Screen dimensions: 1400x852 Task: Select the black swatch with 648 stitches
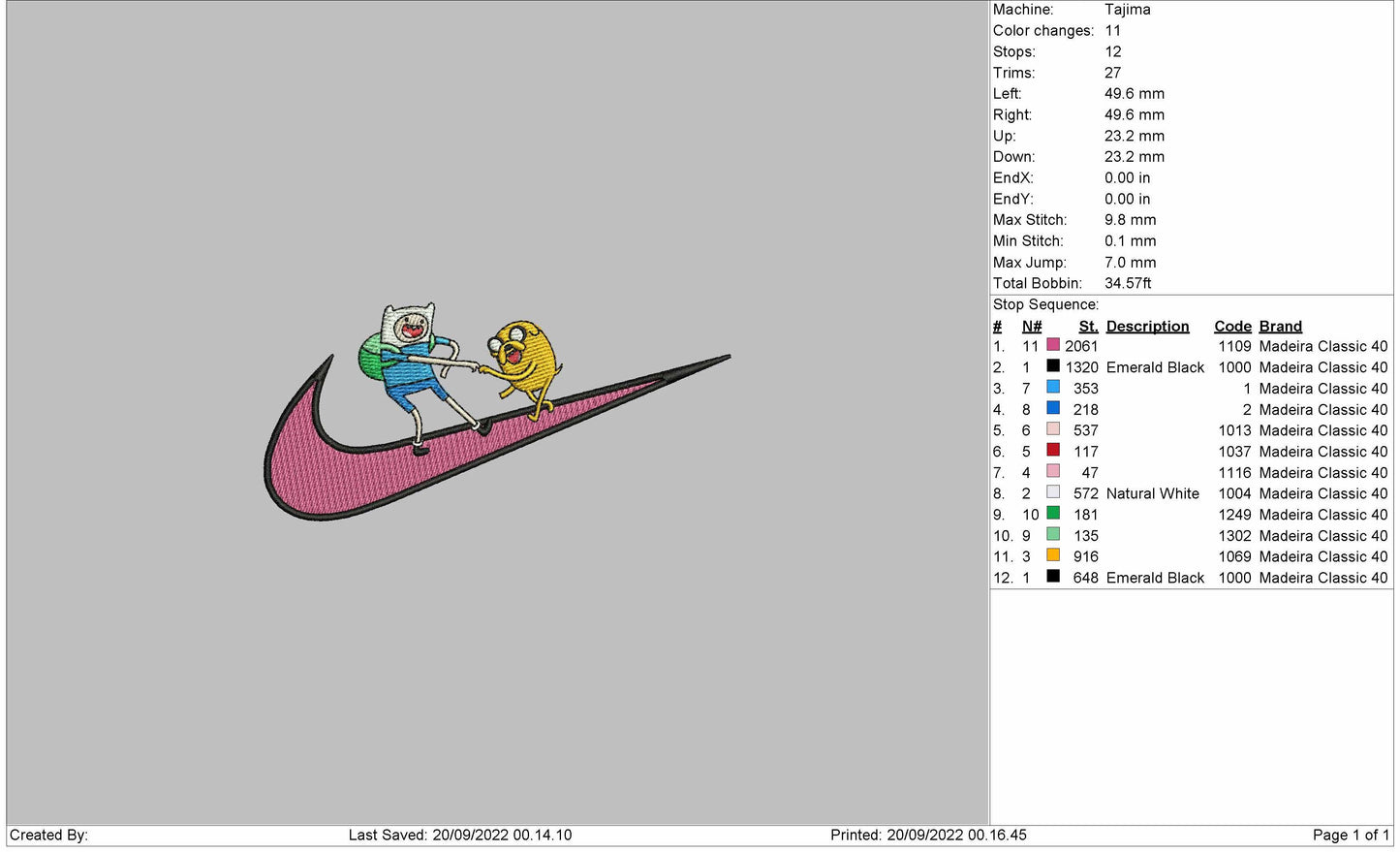click(1052, 577)
